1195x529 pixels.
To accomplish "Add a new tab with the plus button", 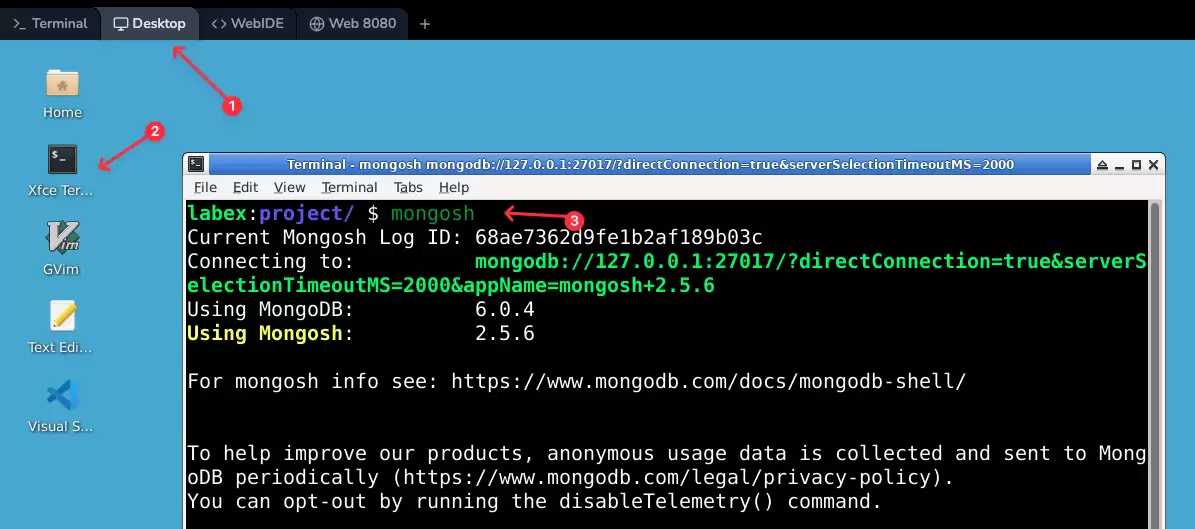I will click(425, 24).
